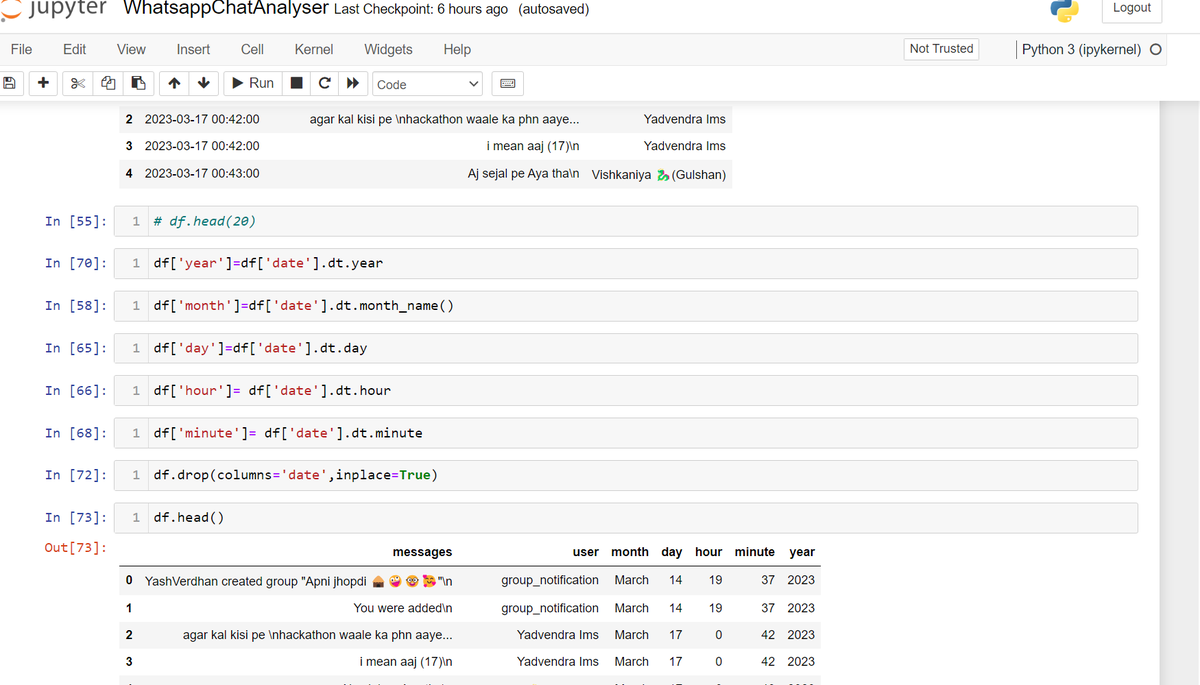Interrupt the kernel with stop icon

click(x=297, y=84)
